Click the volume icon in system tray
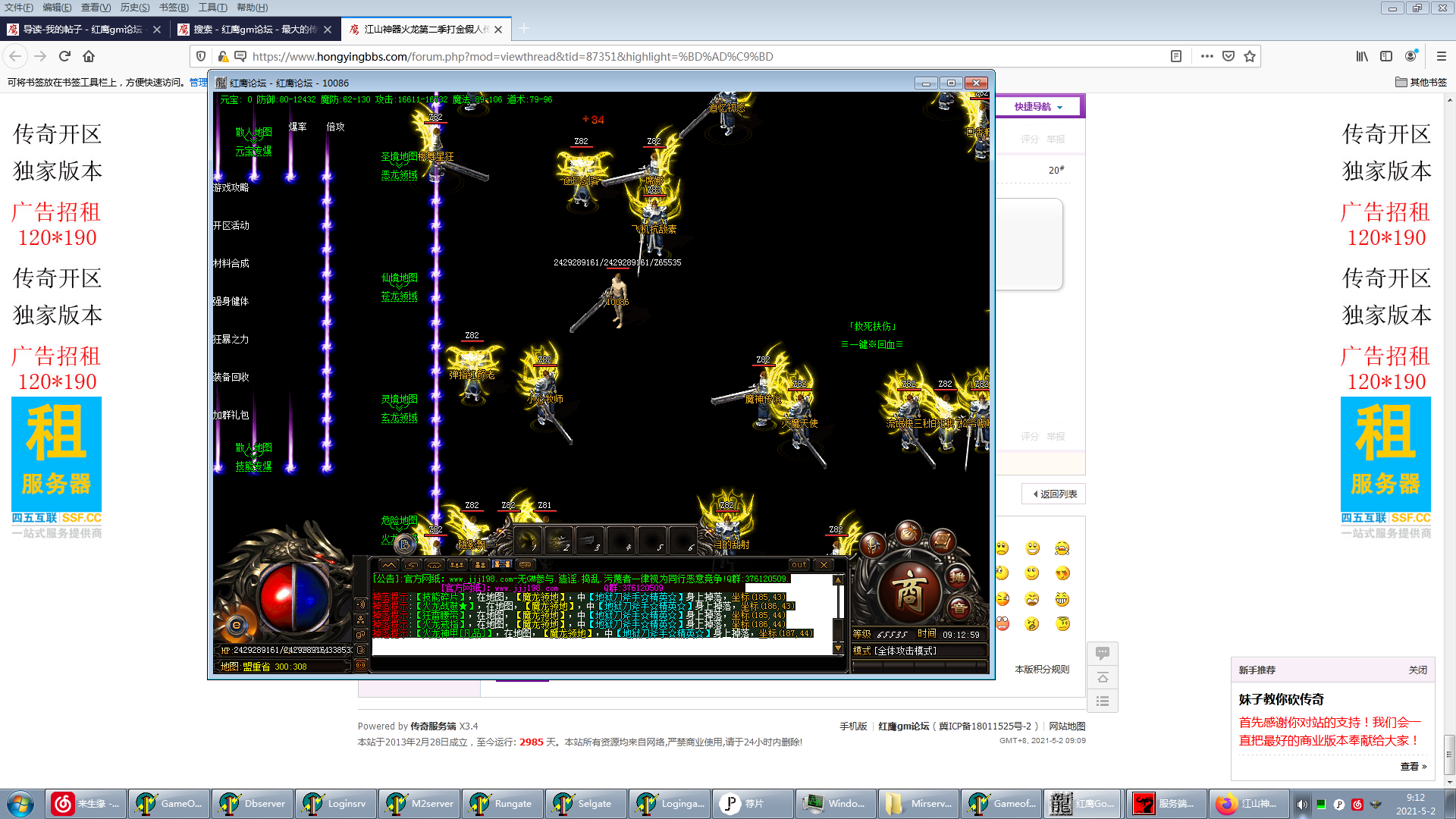Image resolution: width=1456 pixels, height=819 pixels. pyautogui.click(x=1302, y=804)
